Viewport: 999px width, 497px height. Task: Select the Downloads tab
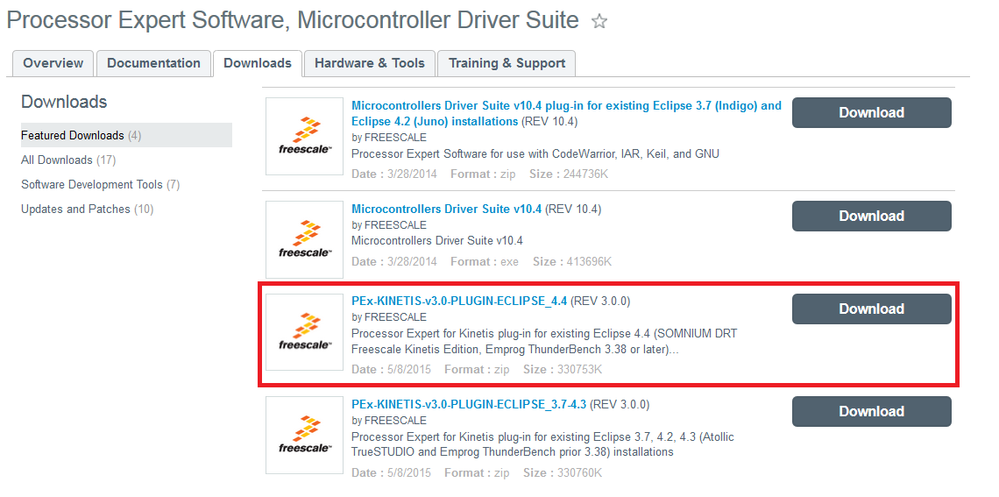pyautogui.click(x=257, y=63)
